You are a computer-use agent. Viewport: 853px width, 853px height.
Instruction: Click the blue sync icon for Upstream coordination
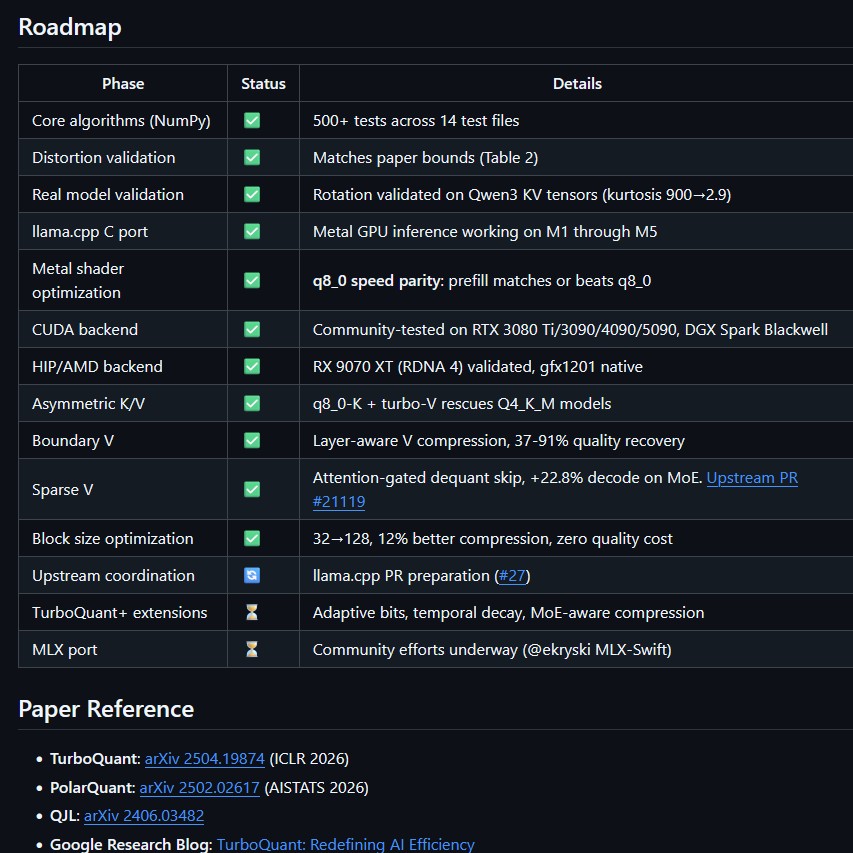[252, 575]
